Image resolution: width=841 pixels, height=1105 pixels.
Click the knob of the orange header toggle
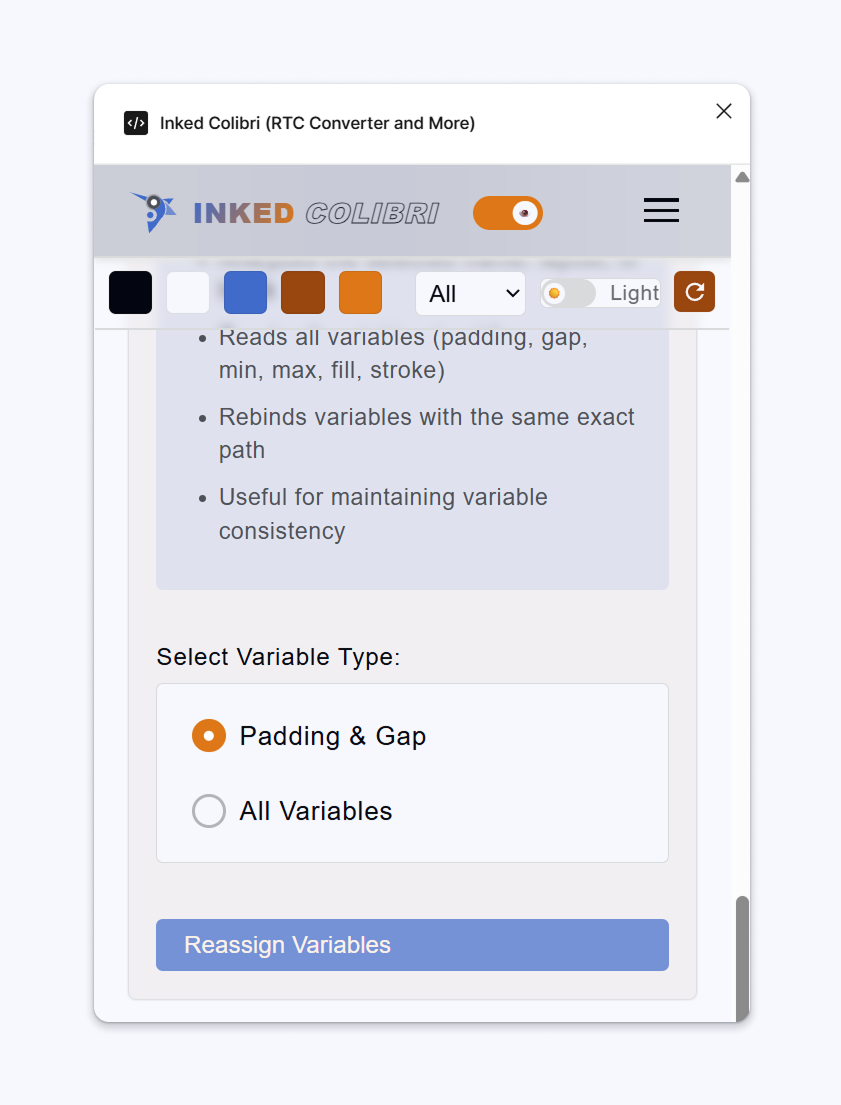pos(524,213)
